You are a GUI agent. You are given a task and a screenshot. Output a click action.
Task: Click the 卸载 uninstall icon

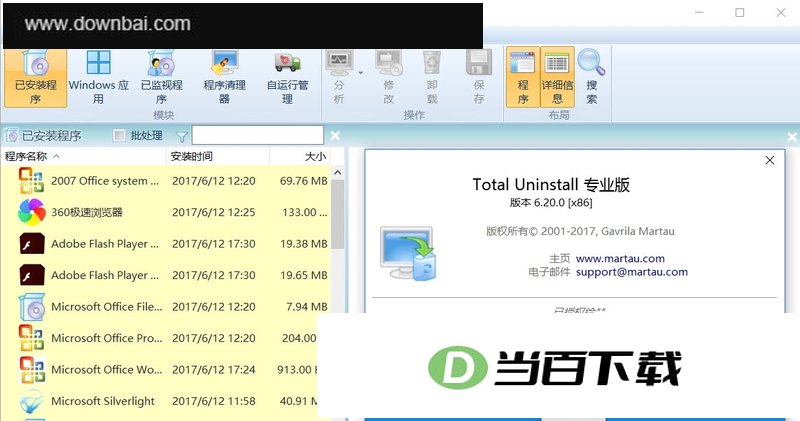click(432, 63)
